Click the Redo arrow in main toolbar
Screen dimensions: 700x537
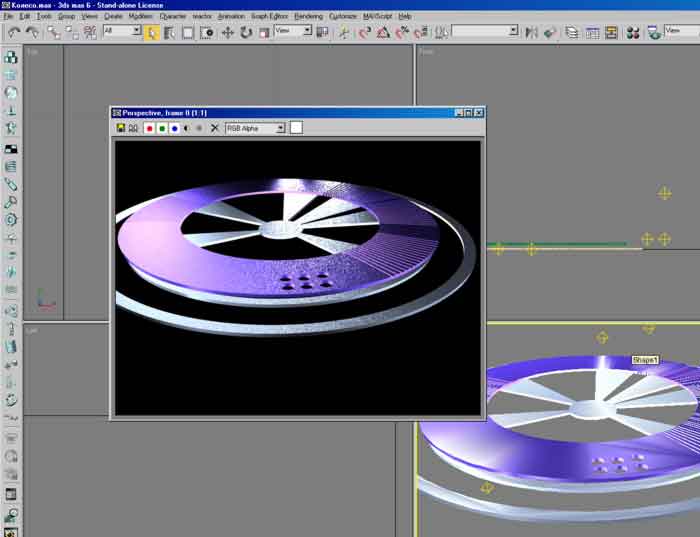(x=32, y=33)
